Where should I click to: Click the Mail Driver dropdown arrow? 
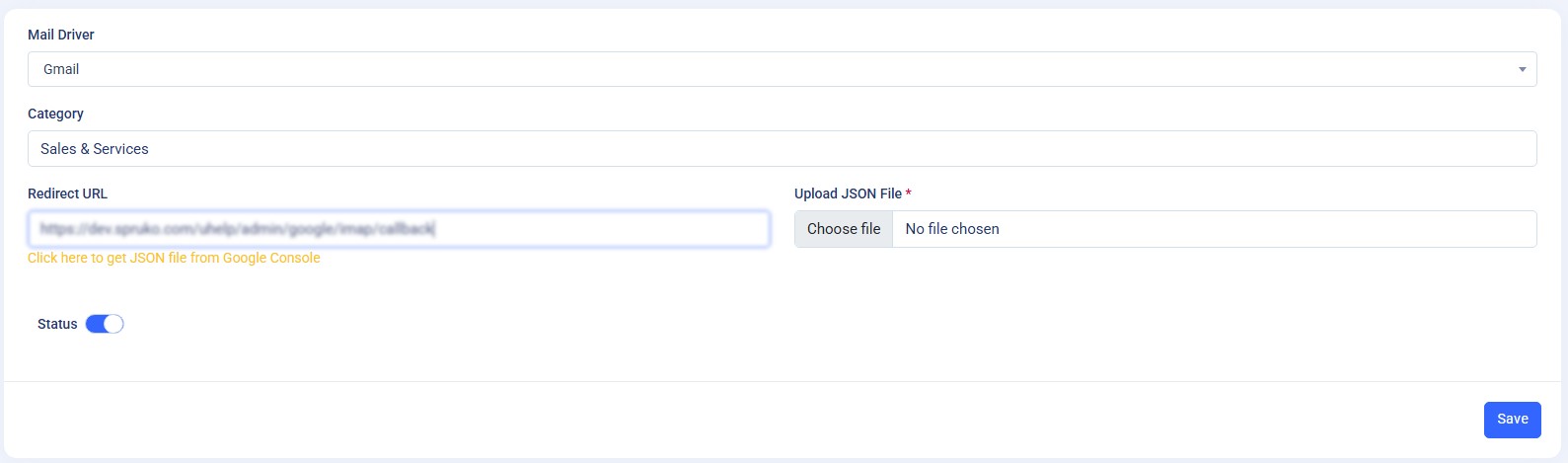tap(1522, 69)
